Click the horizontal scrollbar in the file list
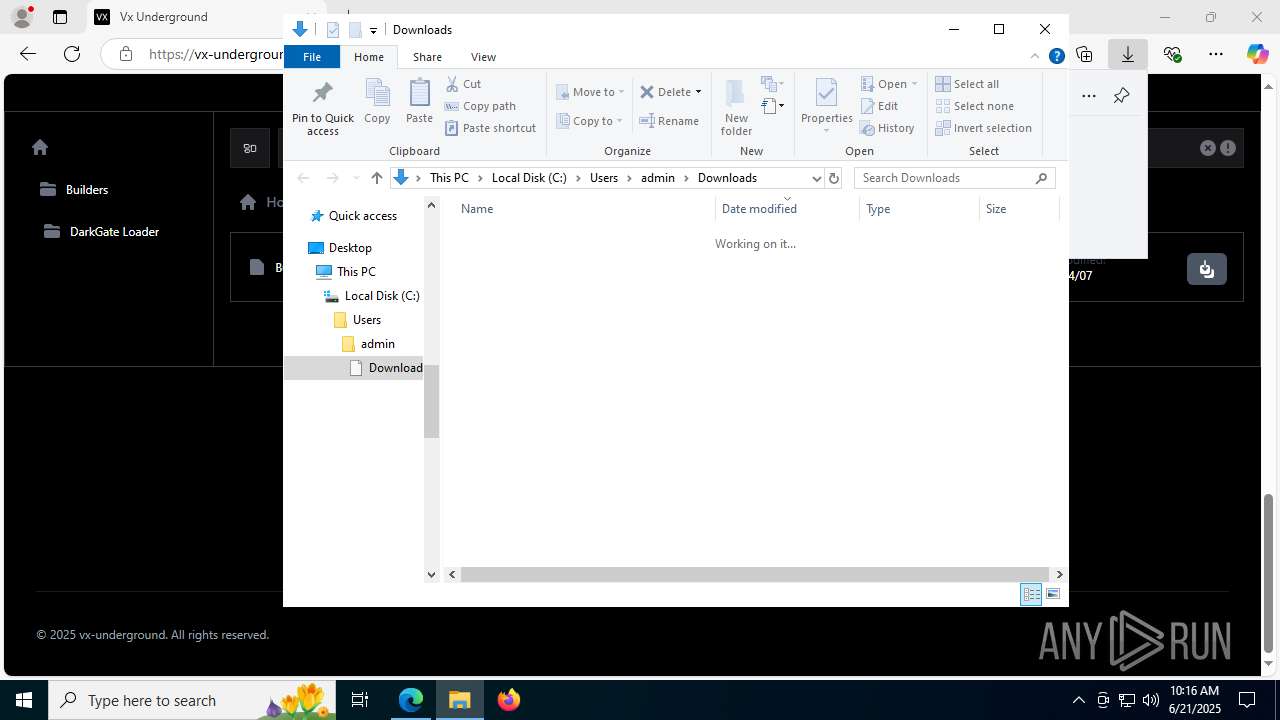Screen dimensions: 1280x720 point(755,574)
